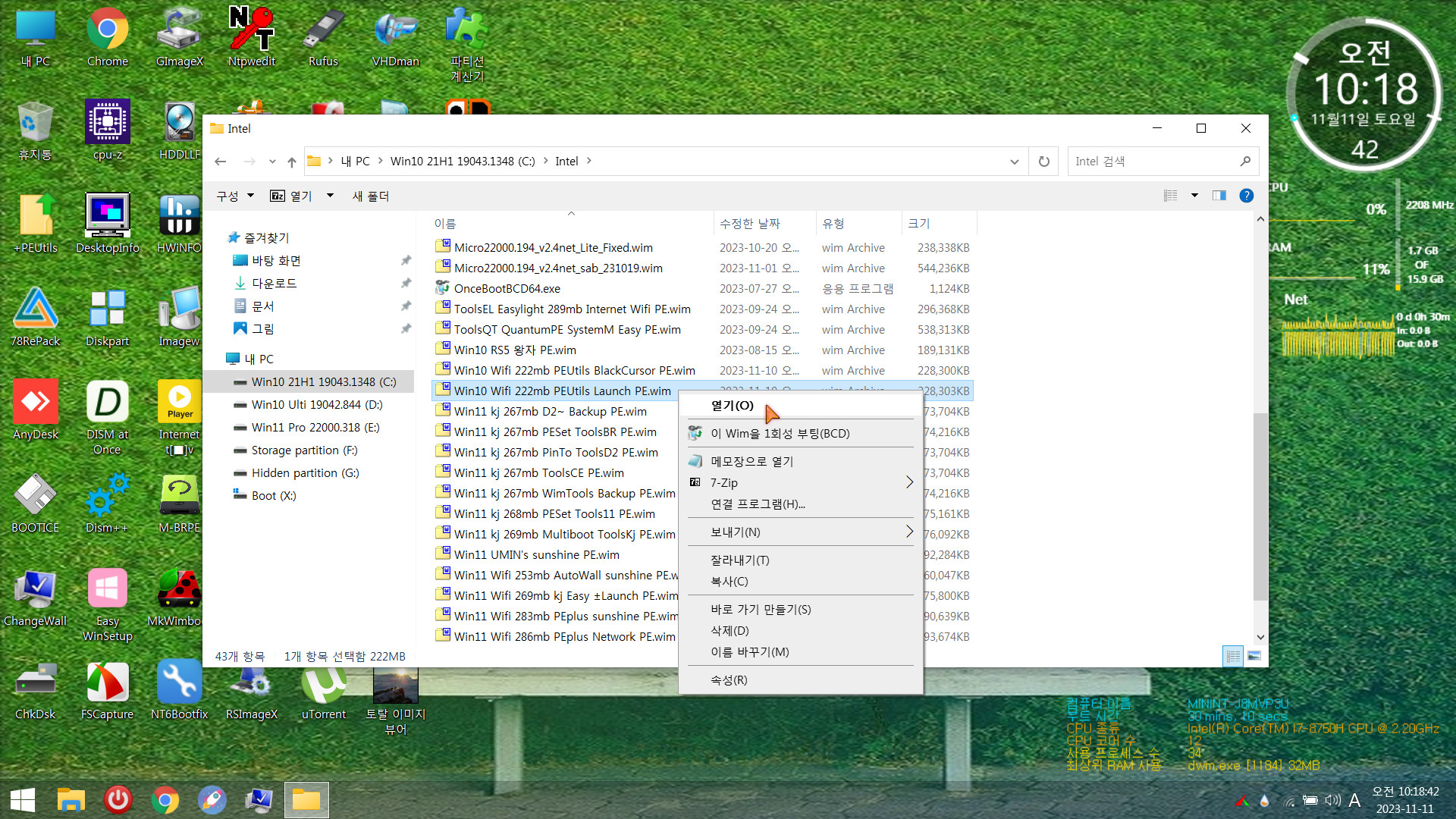Launch FSCapture desktop shortcut

tap(107, 690)
